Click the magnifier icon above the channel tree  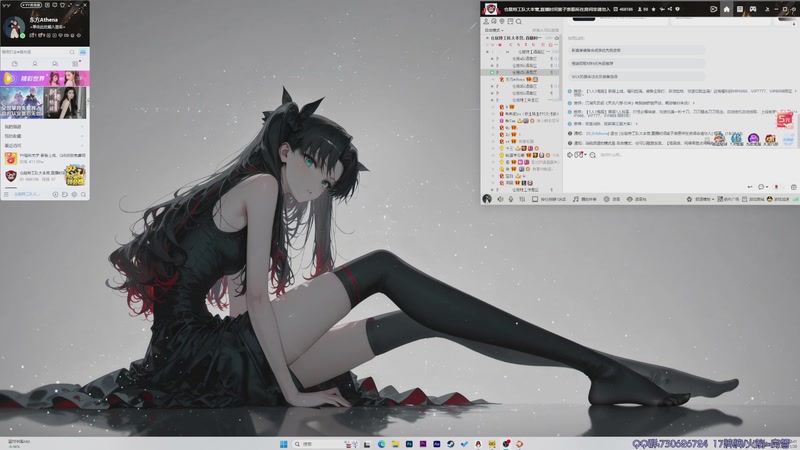[x=518, y=21]
